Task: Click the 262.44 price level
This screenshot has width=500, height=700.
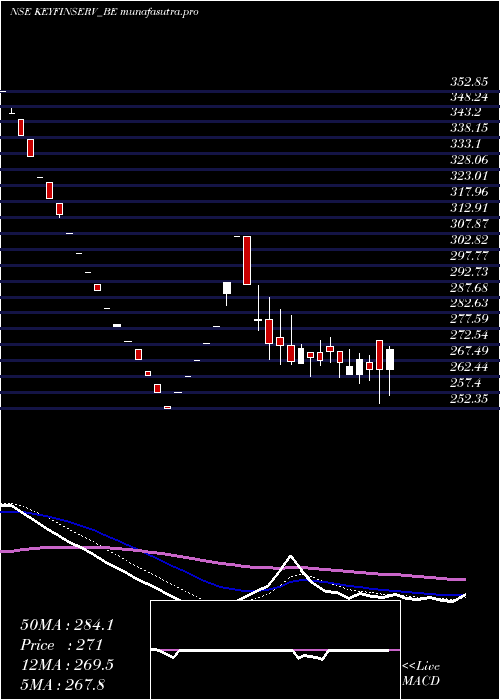Action: (x=468, y=367)
